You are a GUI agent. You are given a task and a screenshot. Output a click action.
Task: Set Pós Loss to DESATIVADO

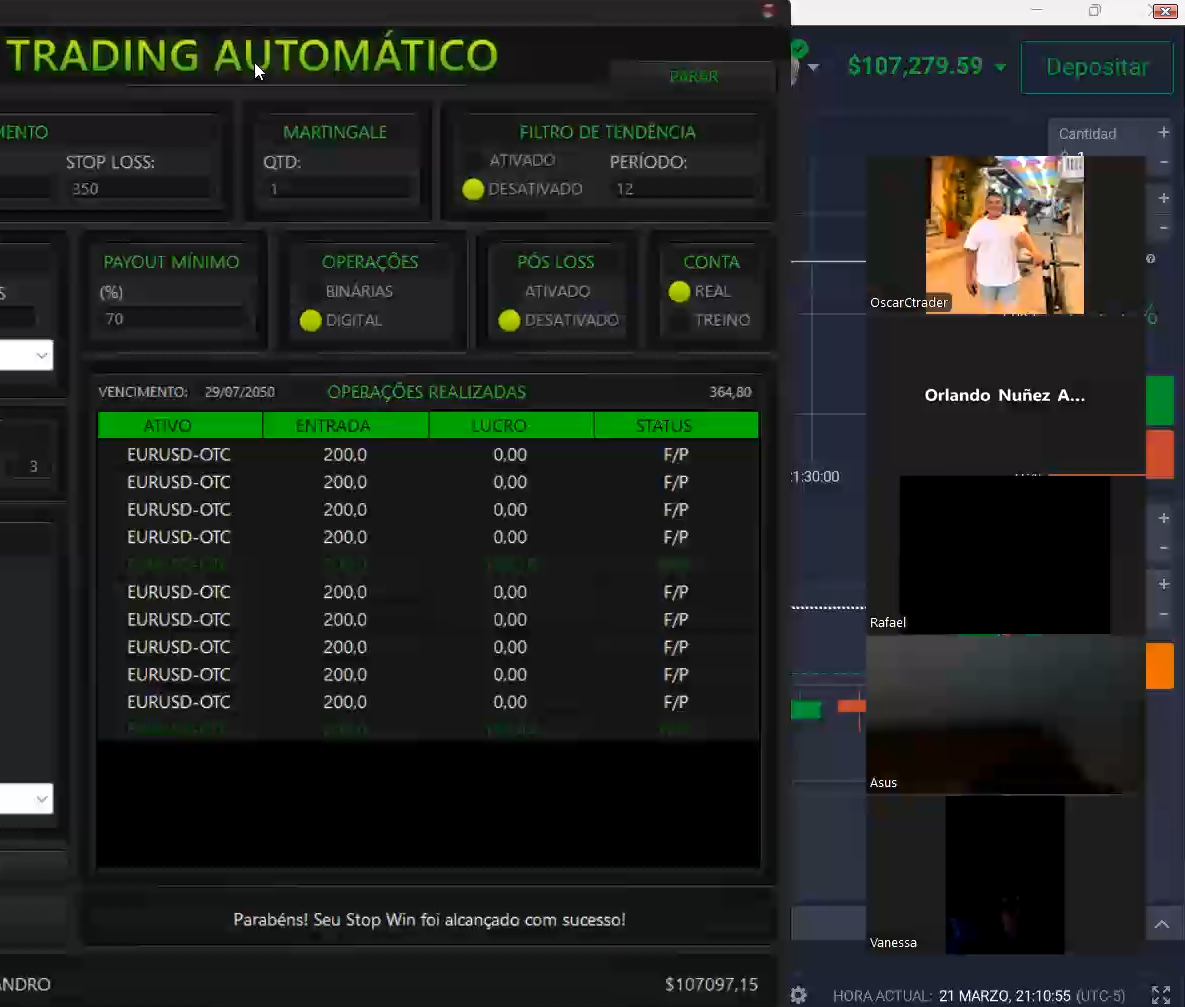(559, 321)
